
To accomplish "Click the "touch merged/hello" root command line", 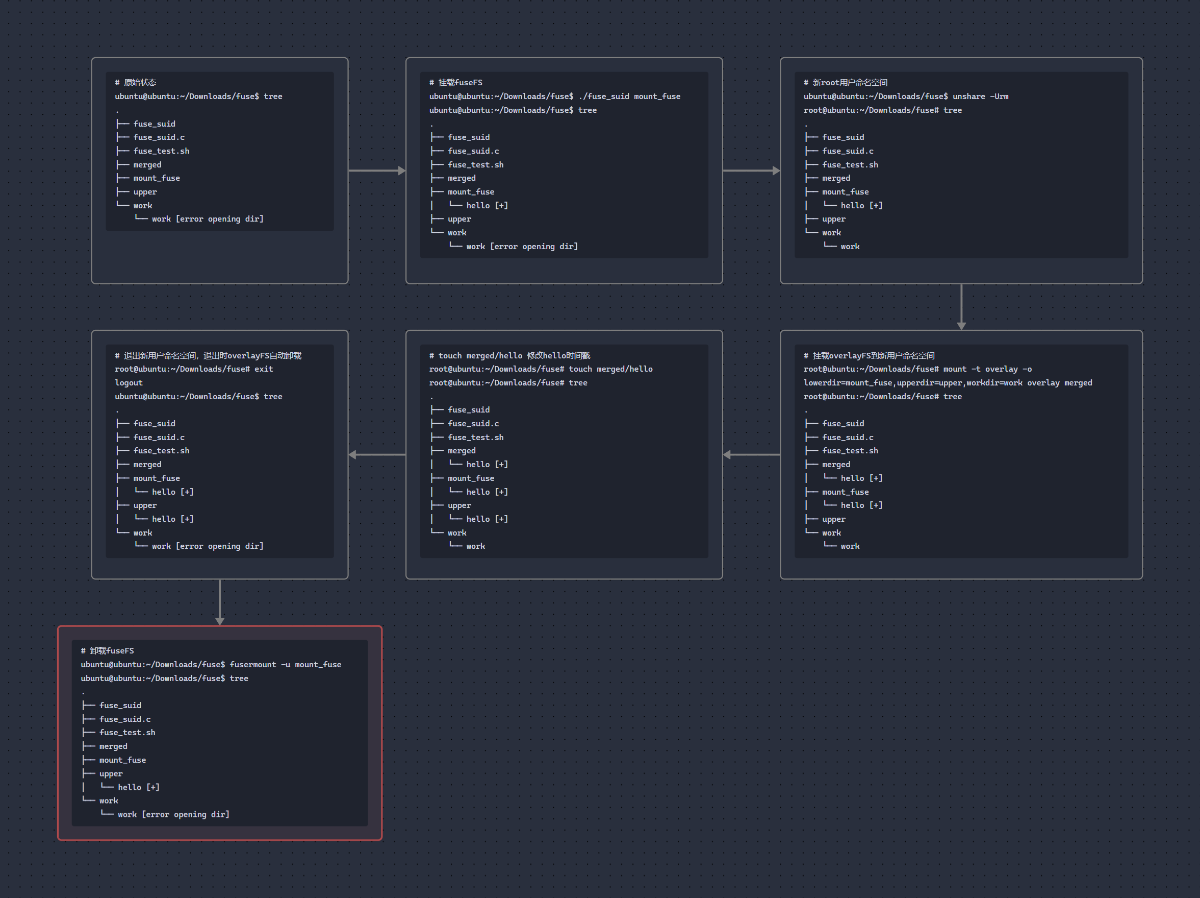I will point(541,369).
